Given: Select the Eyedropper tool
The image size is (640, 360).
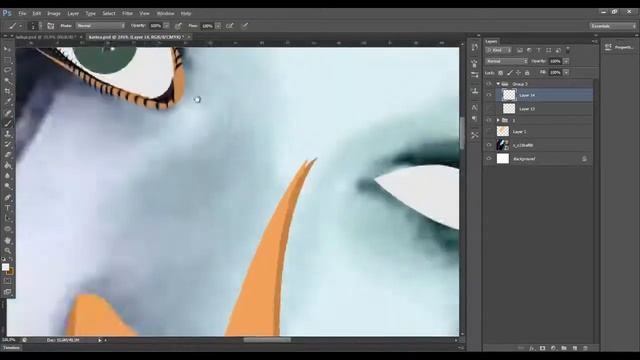Looking at the screenshot, I should (7, 102).
